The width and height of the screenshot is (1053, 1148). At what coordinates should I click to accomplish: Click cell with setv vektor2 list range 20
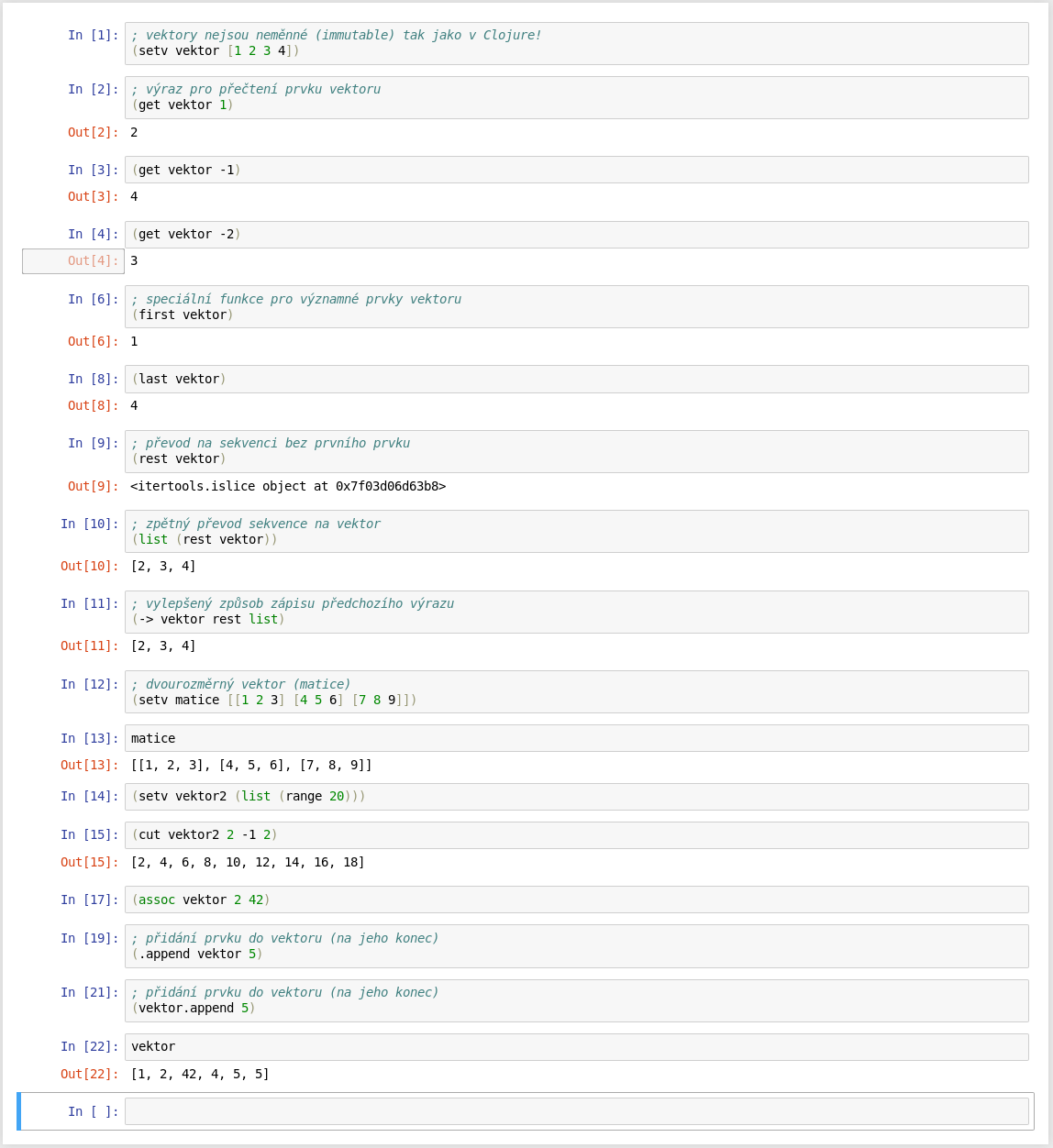click(576, 796)
